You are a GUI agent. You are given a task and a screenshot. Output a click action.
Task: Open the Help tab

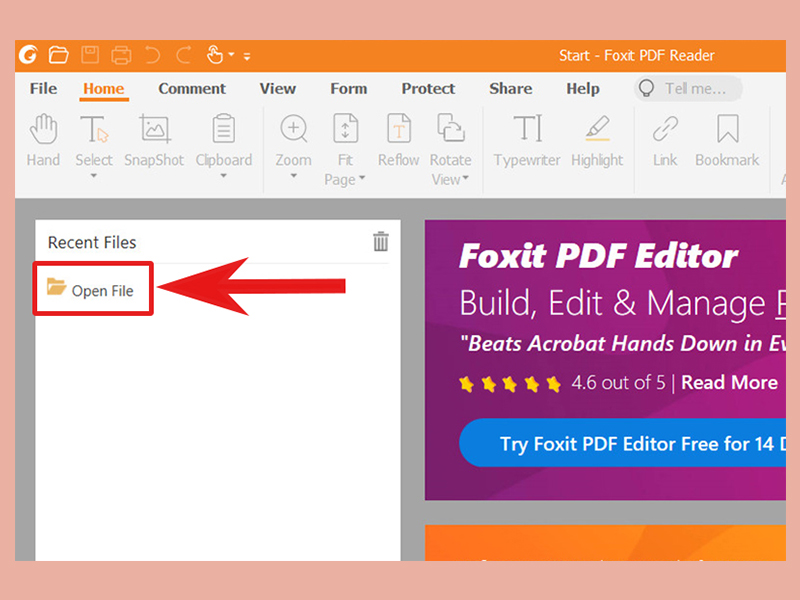(583, 89)
